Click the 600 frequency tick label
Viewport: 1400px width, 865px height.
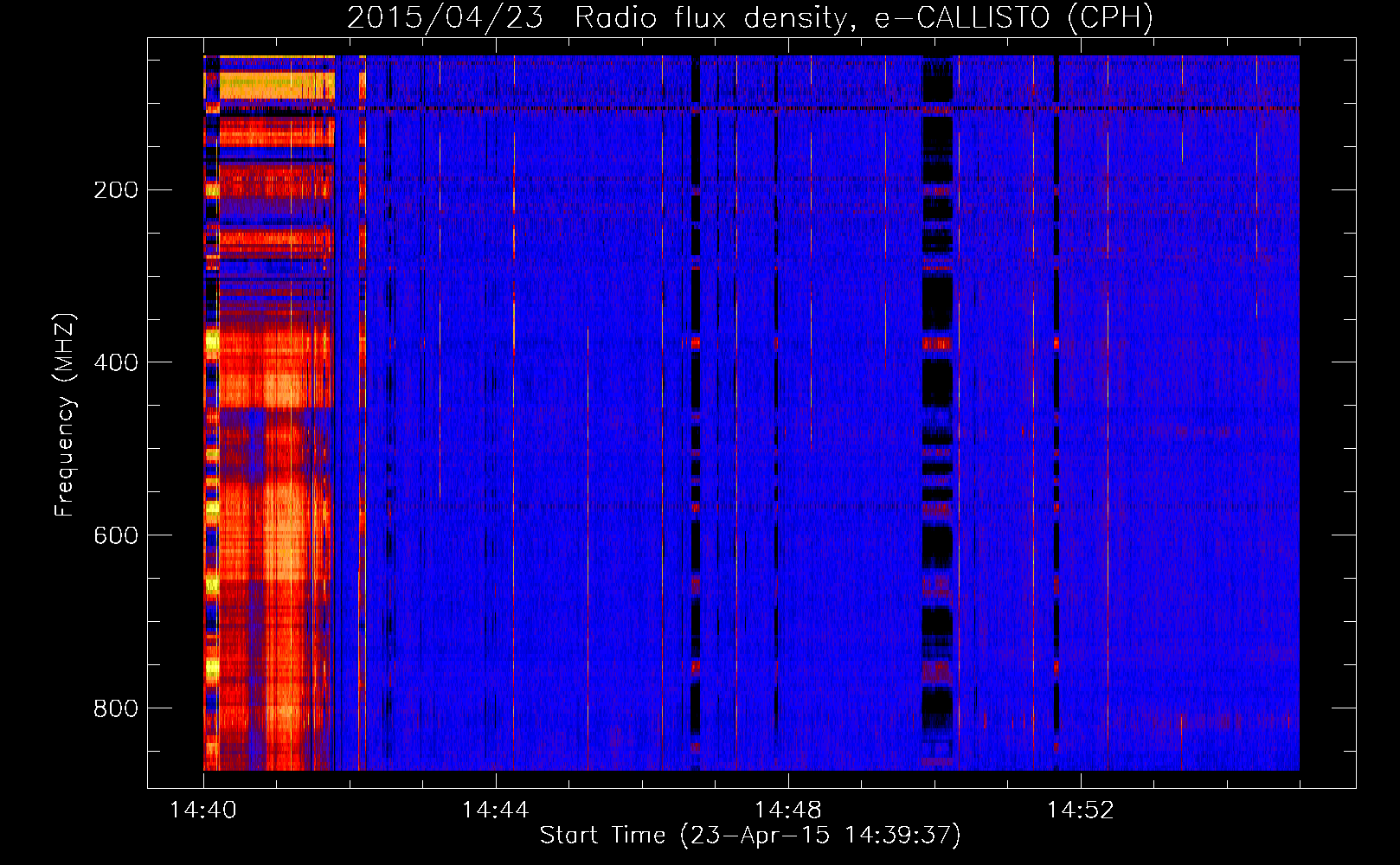click(x=115, y=536)
